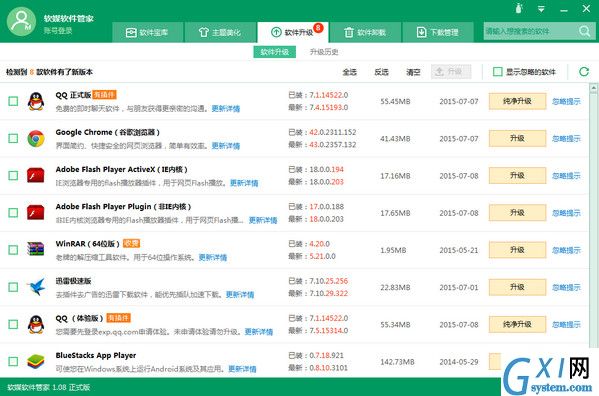Open 更新详情 link for Google Chrome
This screenshot has height=396, width=599.
tap(226, 146)
